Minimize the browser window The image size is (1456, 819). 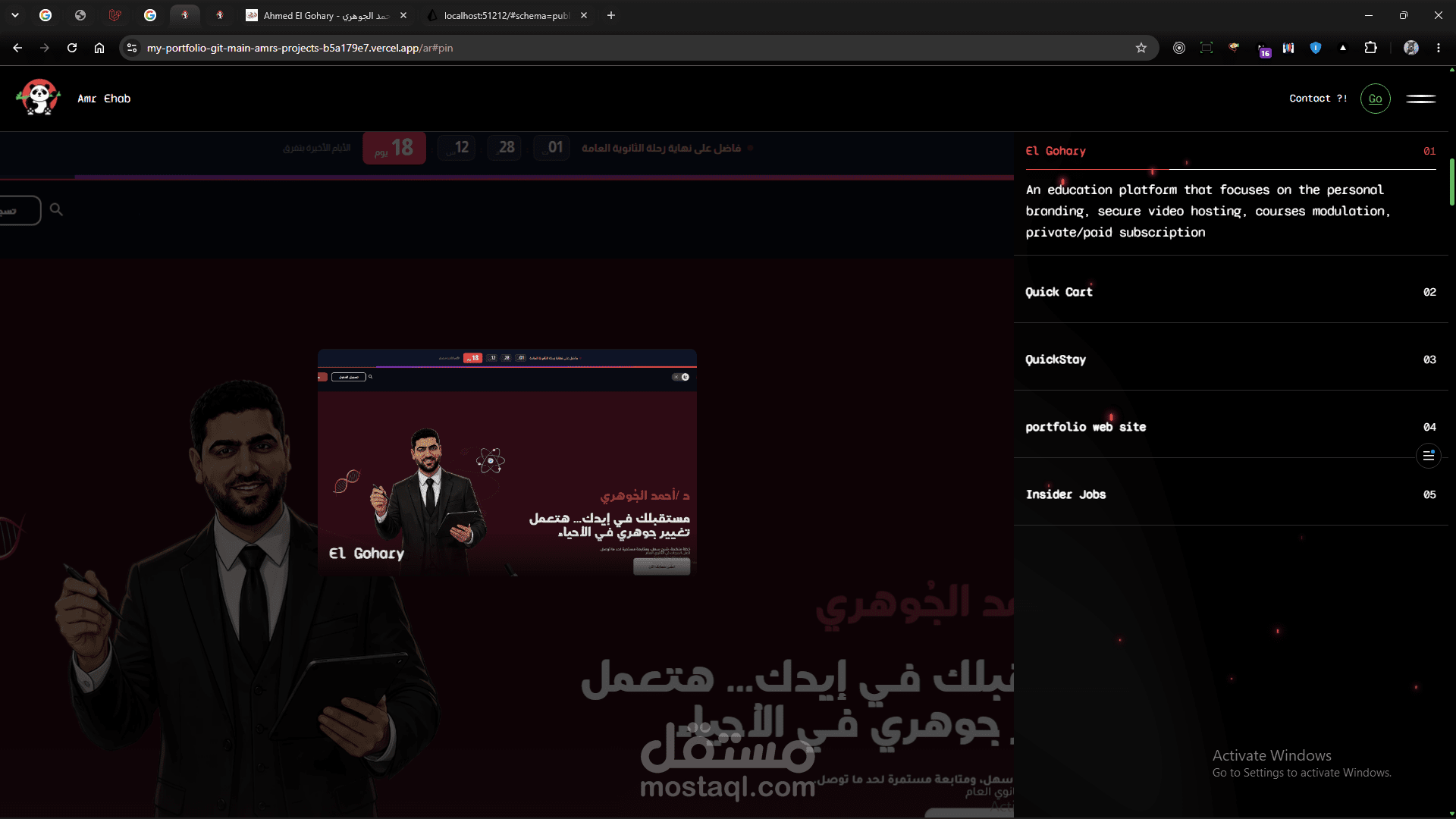click(x=1369, y=15)
